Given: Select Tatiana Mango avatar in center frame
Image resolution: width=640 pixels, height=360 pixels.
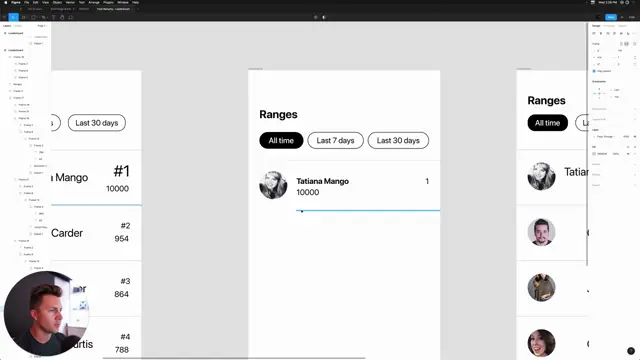Looking at the screenshot, I should coord(273,185).
